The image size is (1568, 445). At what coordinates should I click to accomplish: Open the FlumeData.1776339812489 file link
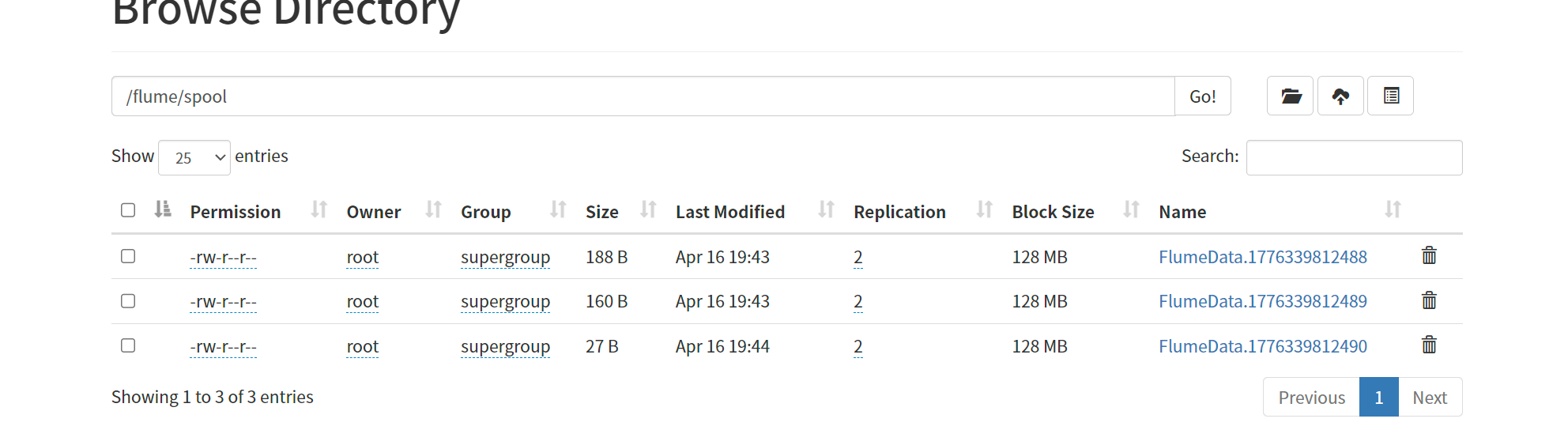[x=1263, y=301]
